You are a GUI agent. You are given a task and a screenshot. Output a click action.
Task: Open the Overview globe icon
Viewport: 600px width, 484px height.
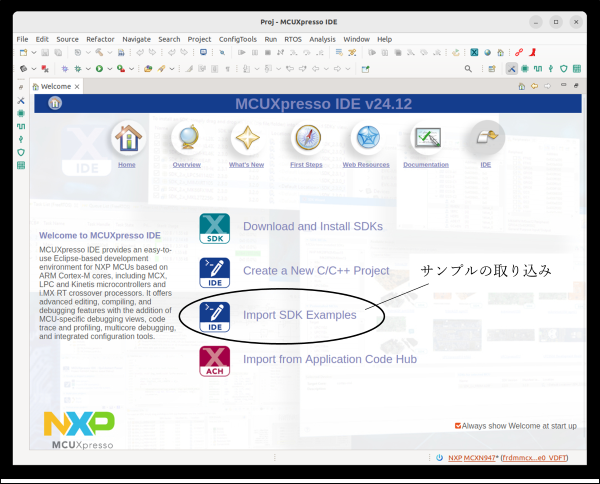(x=186, y=139)
